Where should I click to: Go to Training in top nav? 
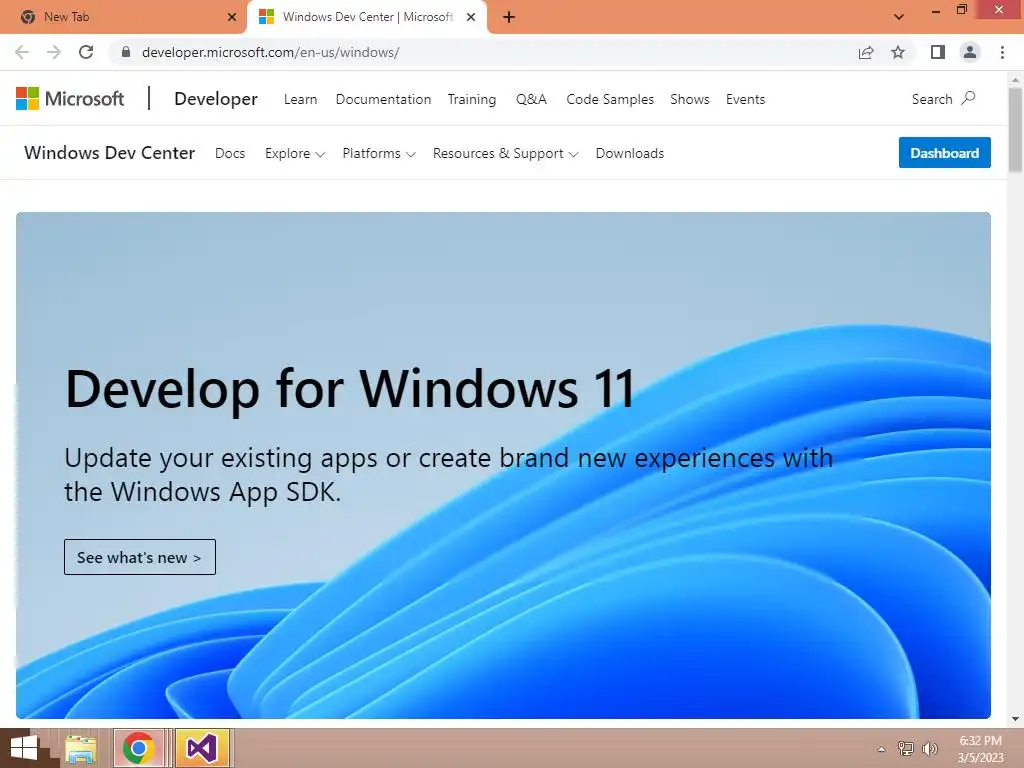pyautogui.click(x=472, y=99)
